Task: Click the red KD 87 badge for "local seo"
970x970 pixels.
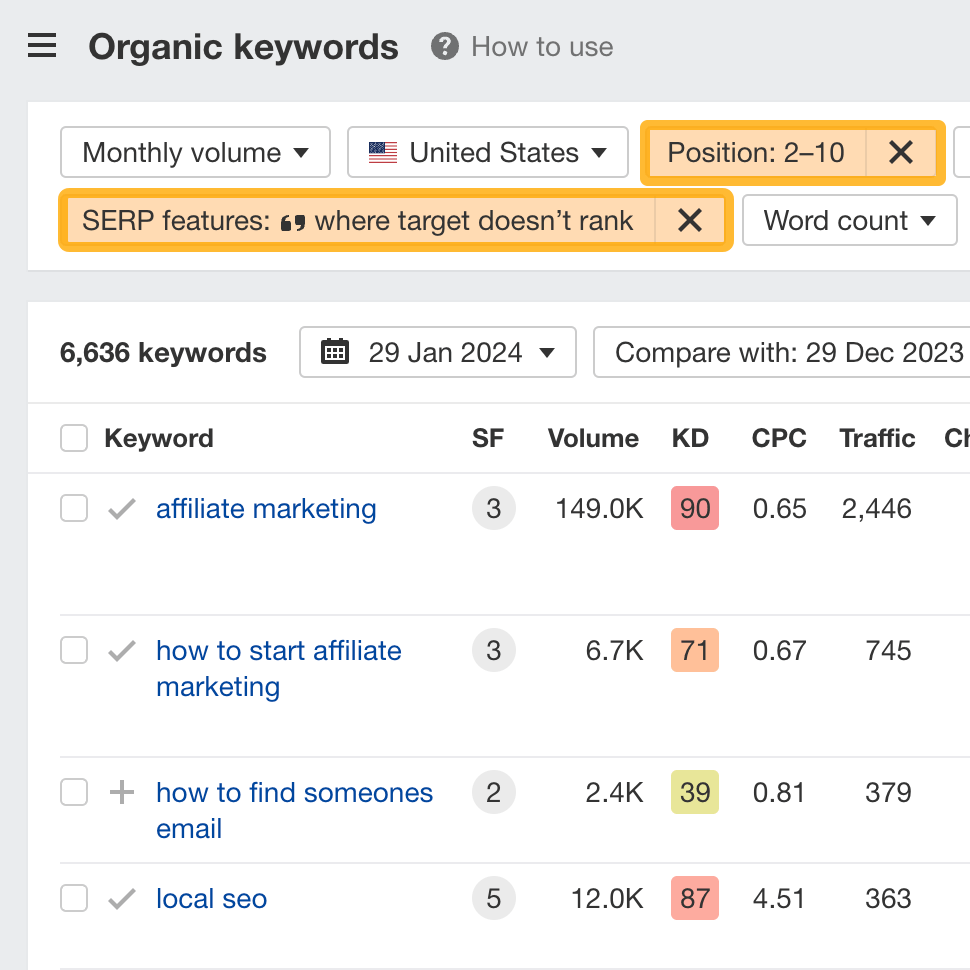Action: click(694, 898)
